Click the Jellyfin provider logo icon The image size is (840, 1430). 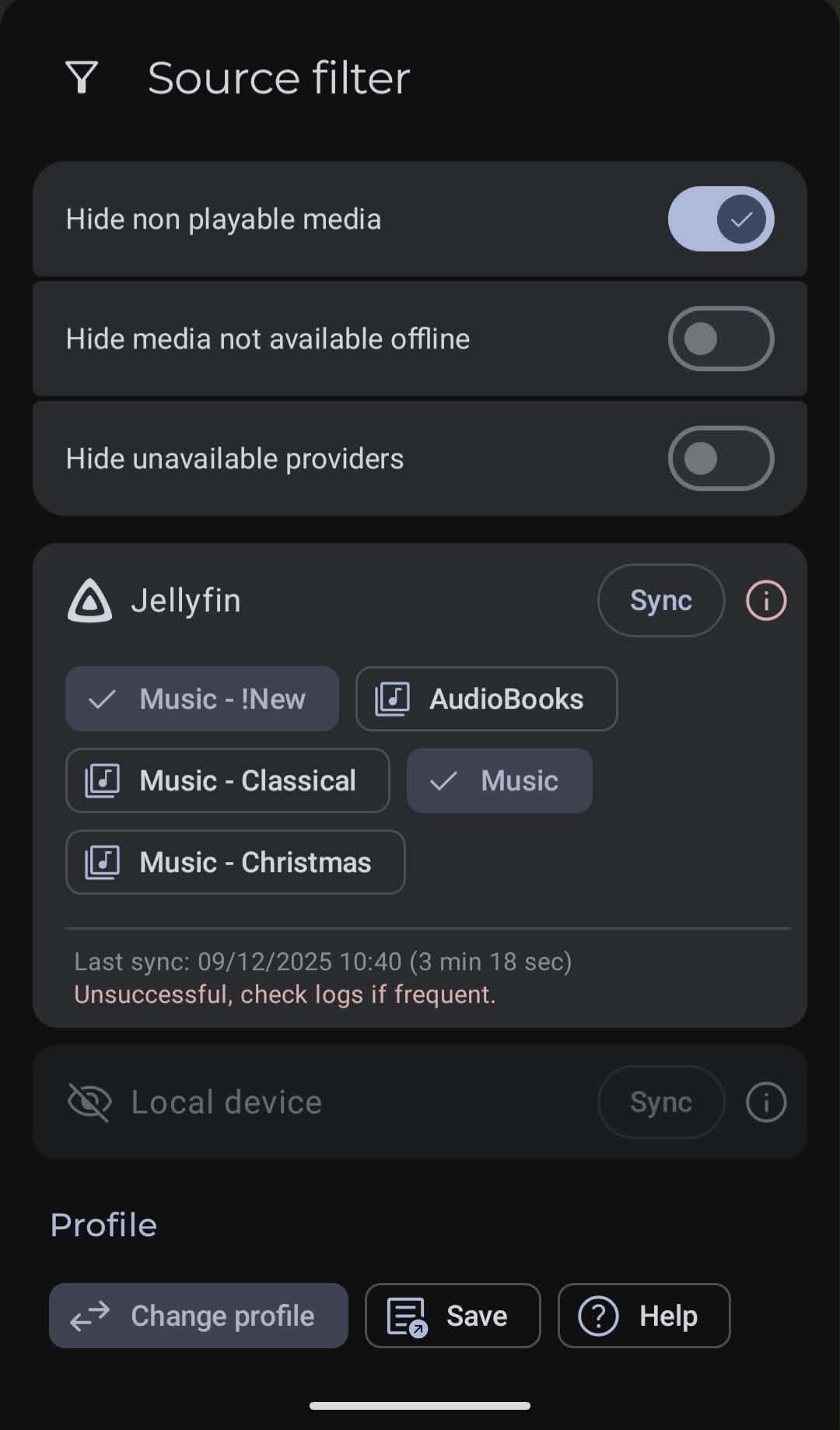click(x=89, y=601)
